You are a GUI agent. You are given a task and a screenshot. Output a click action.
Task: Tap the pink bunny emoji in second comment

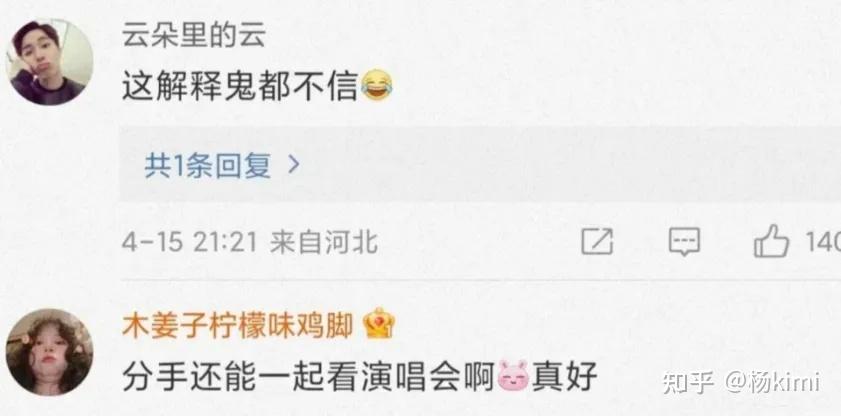(x=513, y=375)
